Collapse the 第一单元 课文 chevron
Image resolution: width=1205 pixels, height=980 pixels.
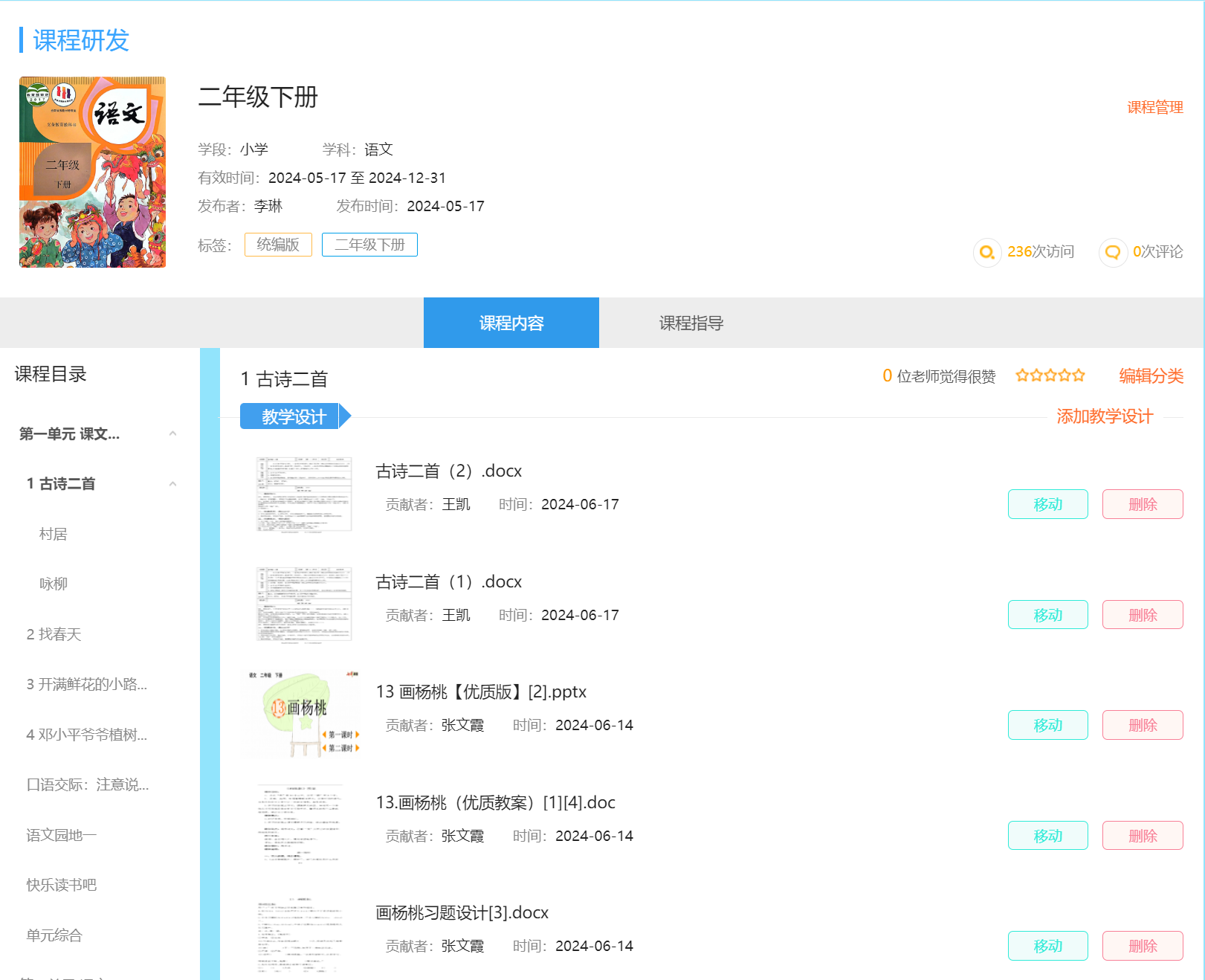coord(172,433)
